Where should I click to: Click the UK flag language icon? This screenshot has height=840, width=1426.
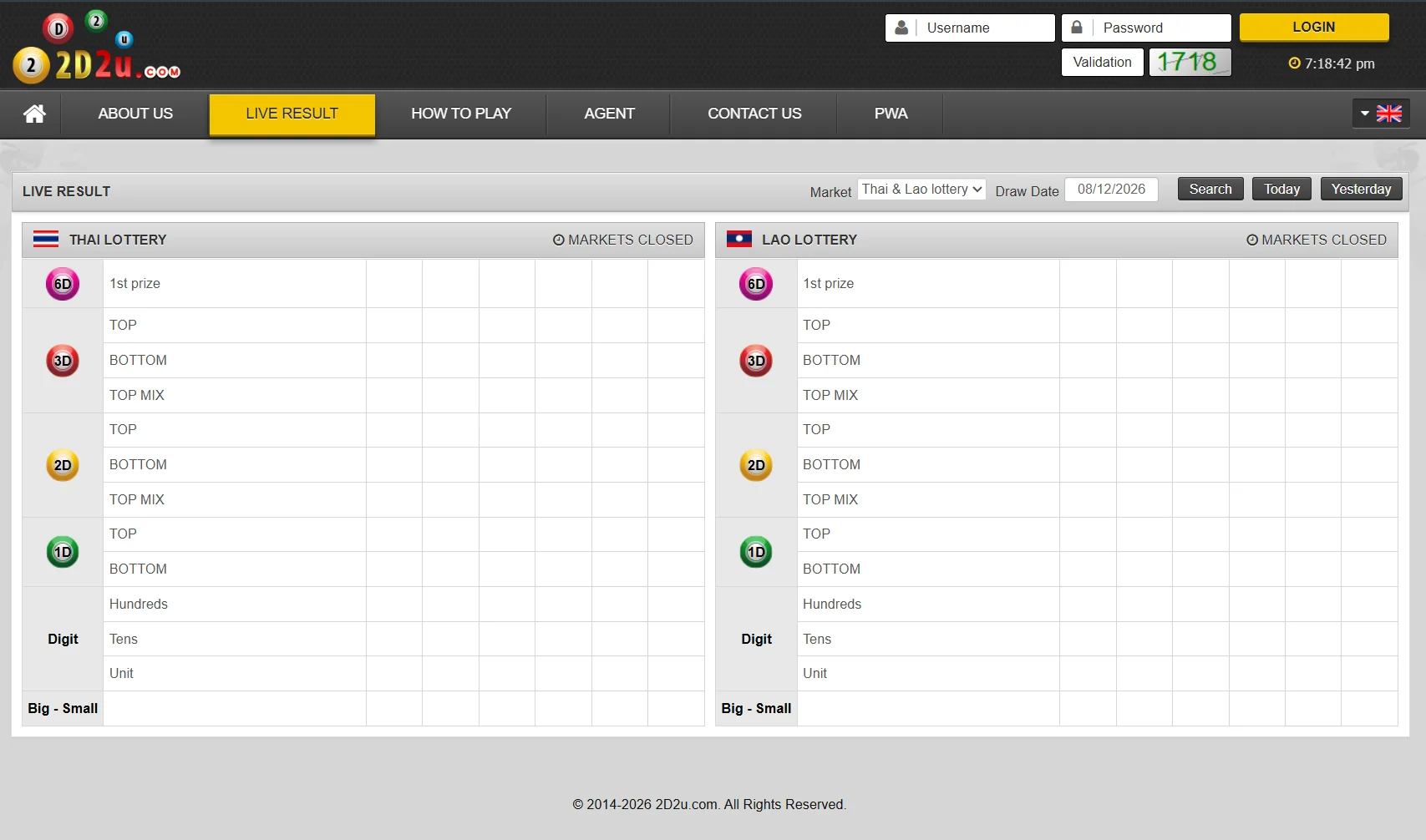pos(1389,114)
